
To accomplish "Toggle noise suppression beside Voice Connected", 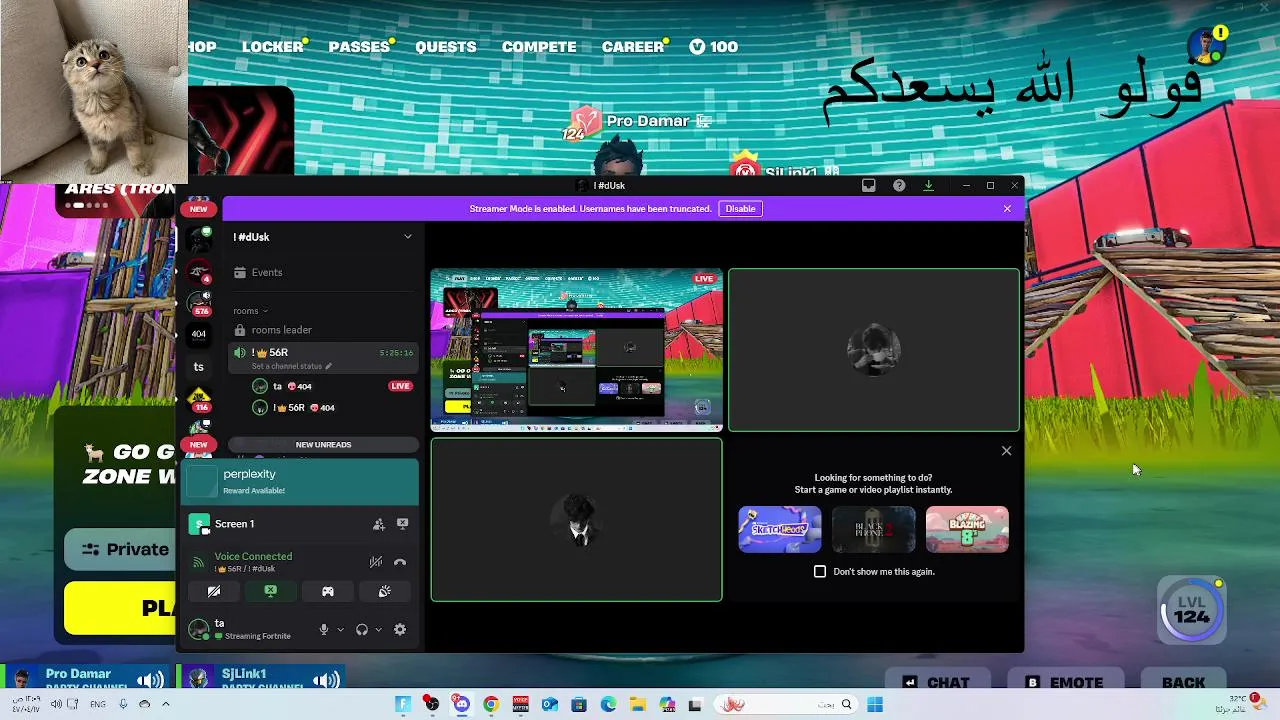I will point(376,562).
